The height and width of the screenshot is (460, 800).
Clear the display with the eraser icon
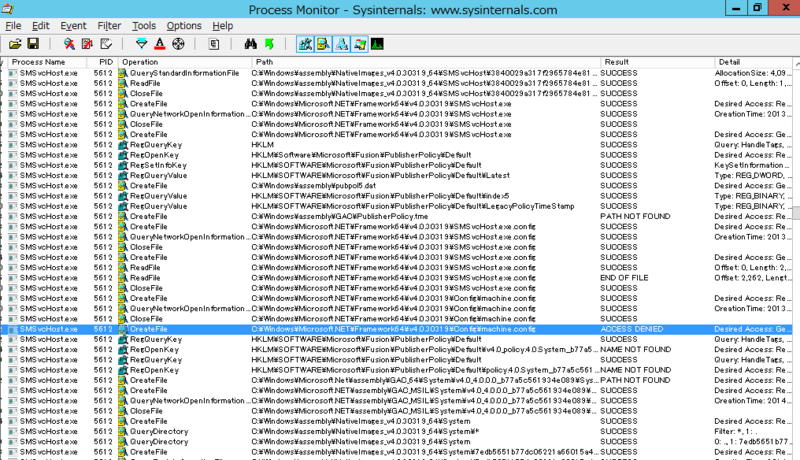(106, 44)
